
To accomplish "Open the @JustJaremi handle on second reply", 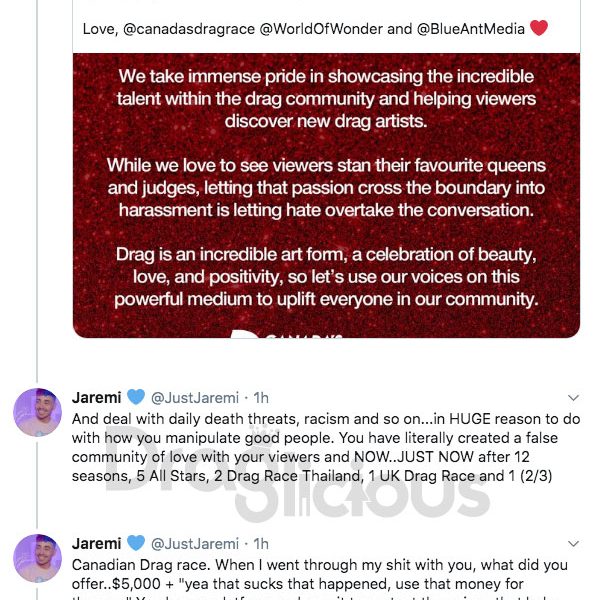I will (195, 544).
